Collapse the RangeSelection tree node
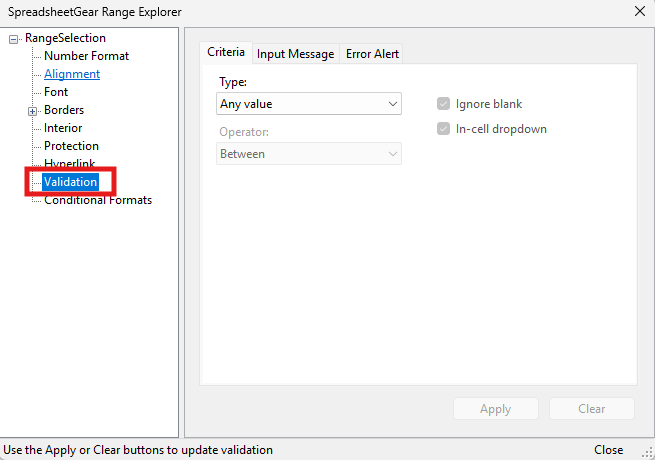Image resolution: width=655 pixels, height=460 pixels. [x=14, y=39]
